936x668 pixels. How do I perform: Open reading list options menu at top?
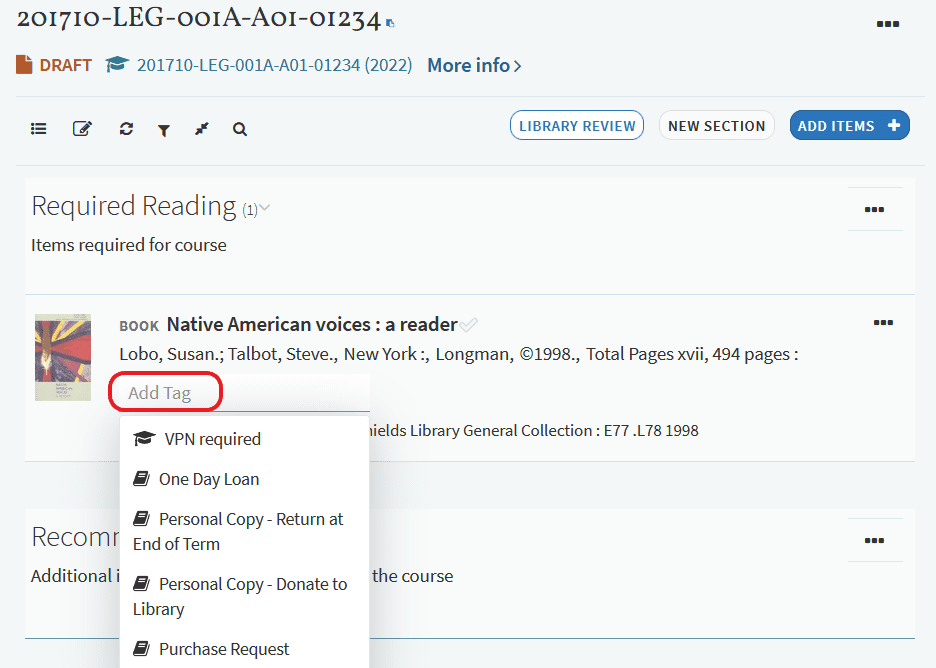(887, 24)
